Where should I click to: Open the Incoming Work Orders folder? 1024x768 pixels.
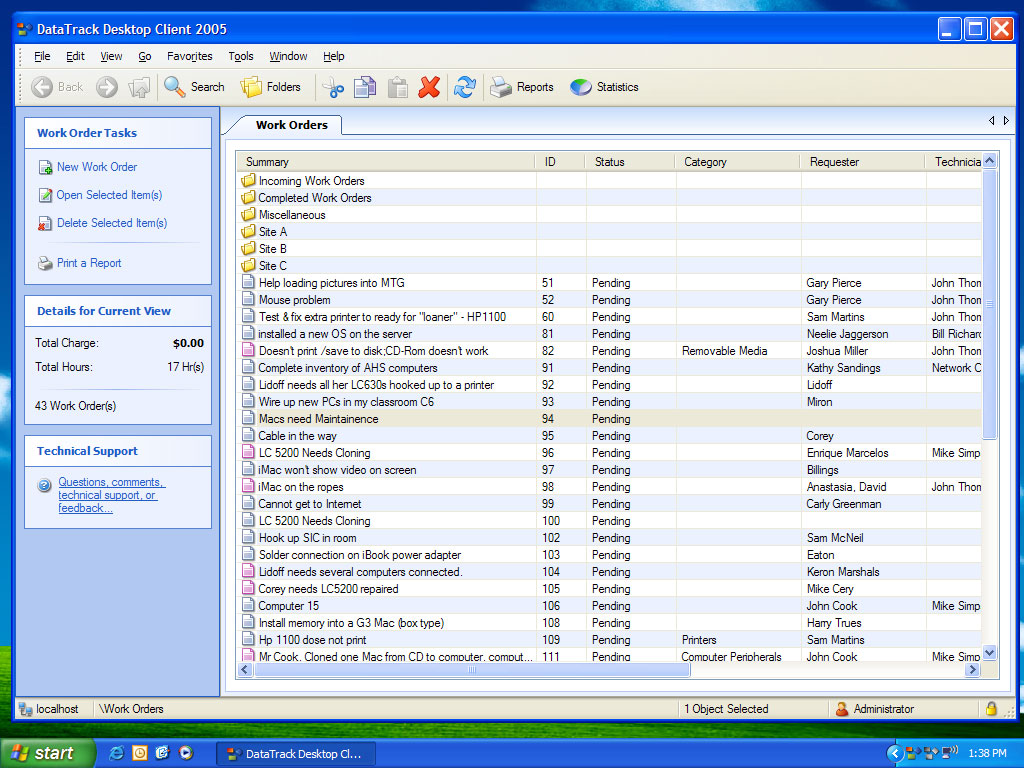pyautogui.click(x=311, y=181)
